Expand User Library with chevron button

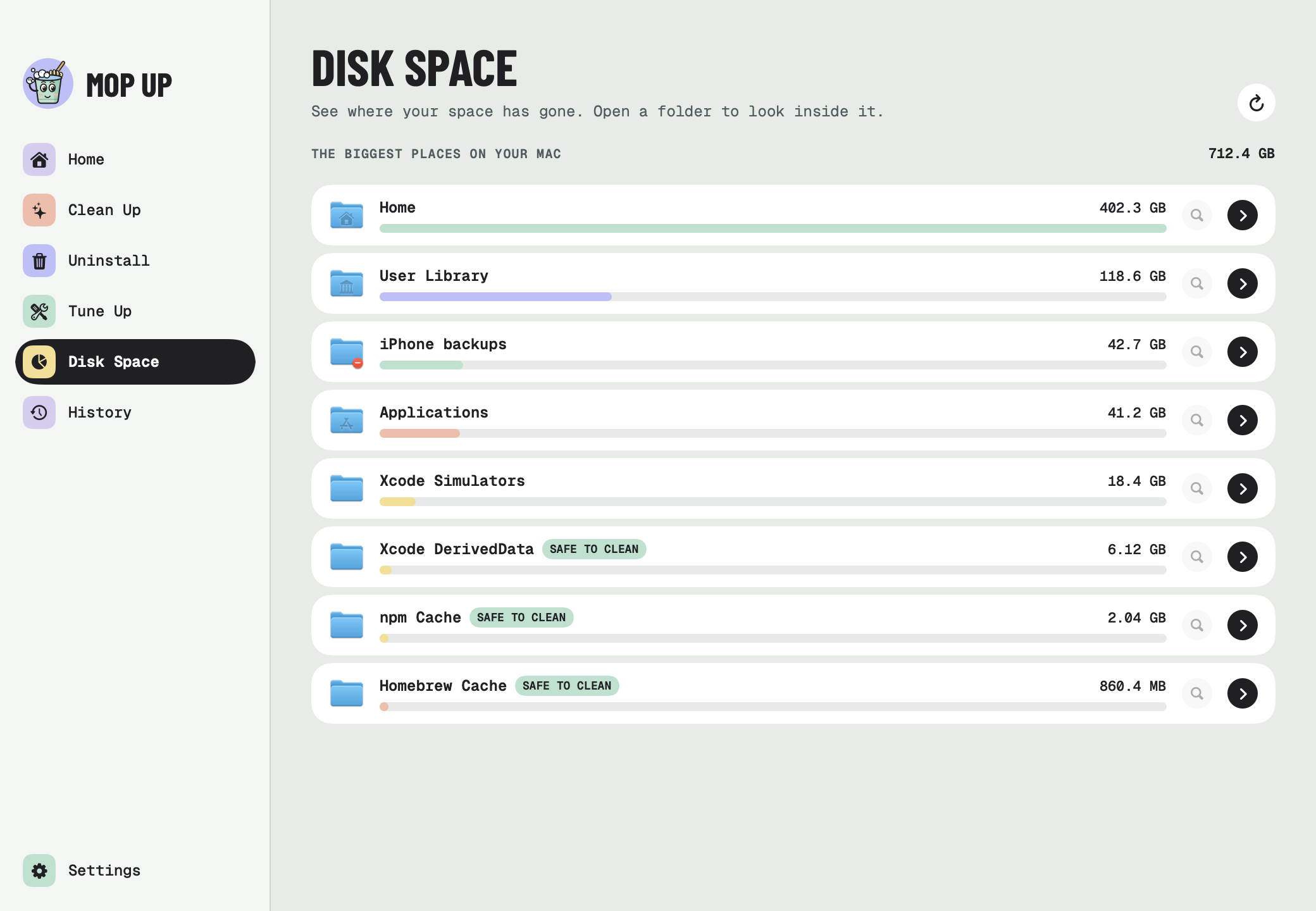[x=1242, y=283]
